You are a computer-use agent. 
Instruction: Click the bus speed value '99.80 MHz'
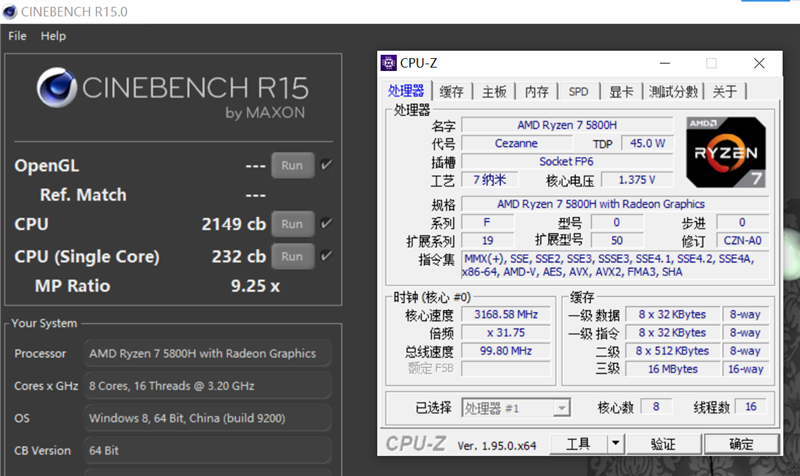pyautogui.click(x=506, y=351)
